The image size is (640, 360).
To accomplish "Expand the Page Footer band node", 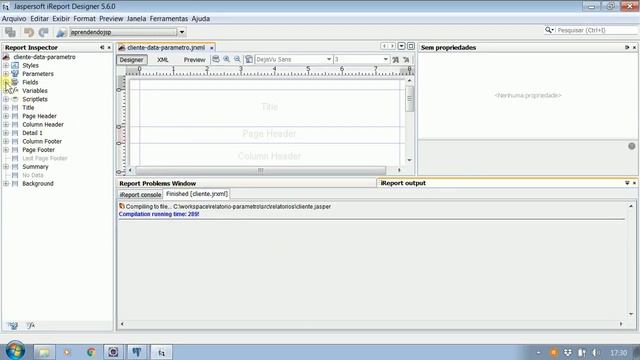I will pyautogui.click(x=6, y=150).
